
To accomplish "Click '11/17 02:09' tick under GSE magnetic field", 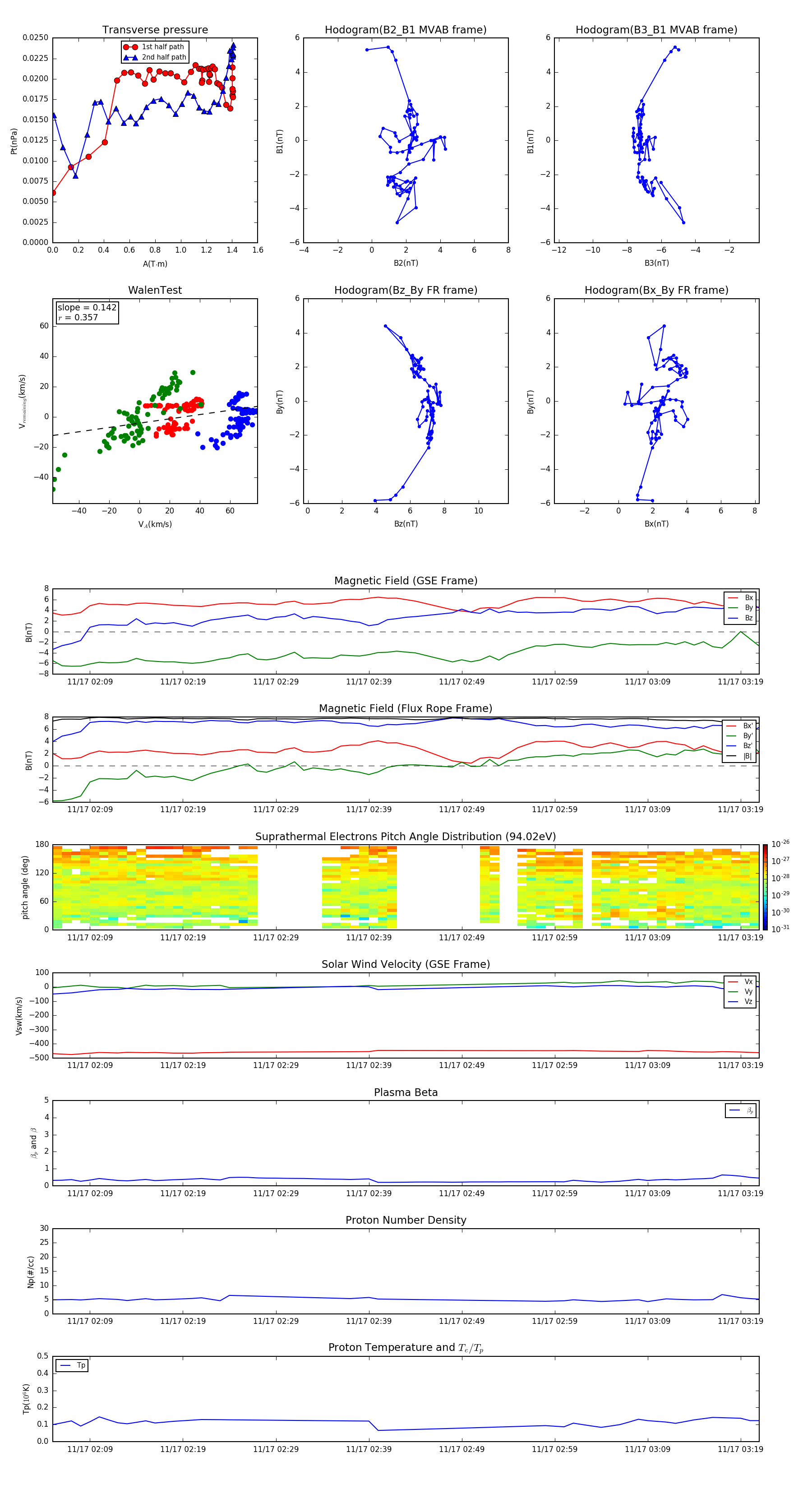I will (90, 681).
